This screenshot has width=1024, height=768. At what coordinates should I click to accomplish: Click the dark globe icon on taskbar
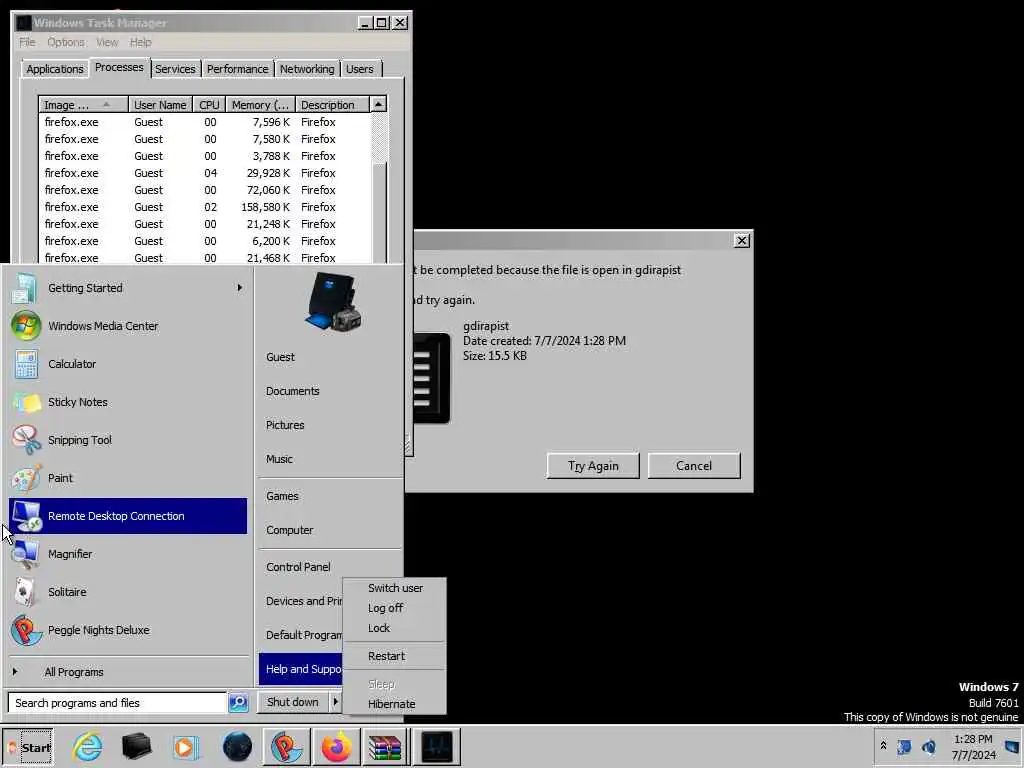click(237, 746)
